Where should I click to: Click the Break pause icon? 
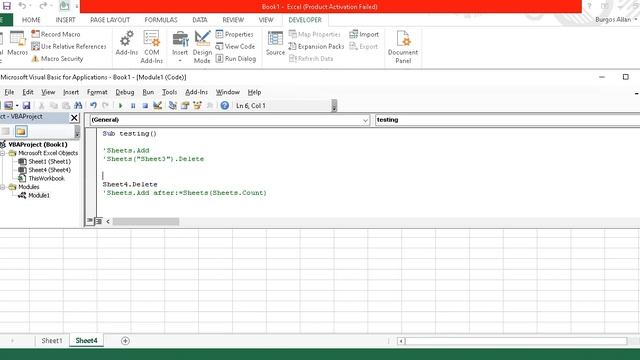(x=133, y=106)
